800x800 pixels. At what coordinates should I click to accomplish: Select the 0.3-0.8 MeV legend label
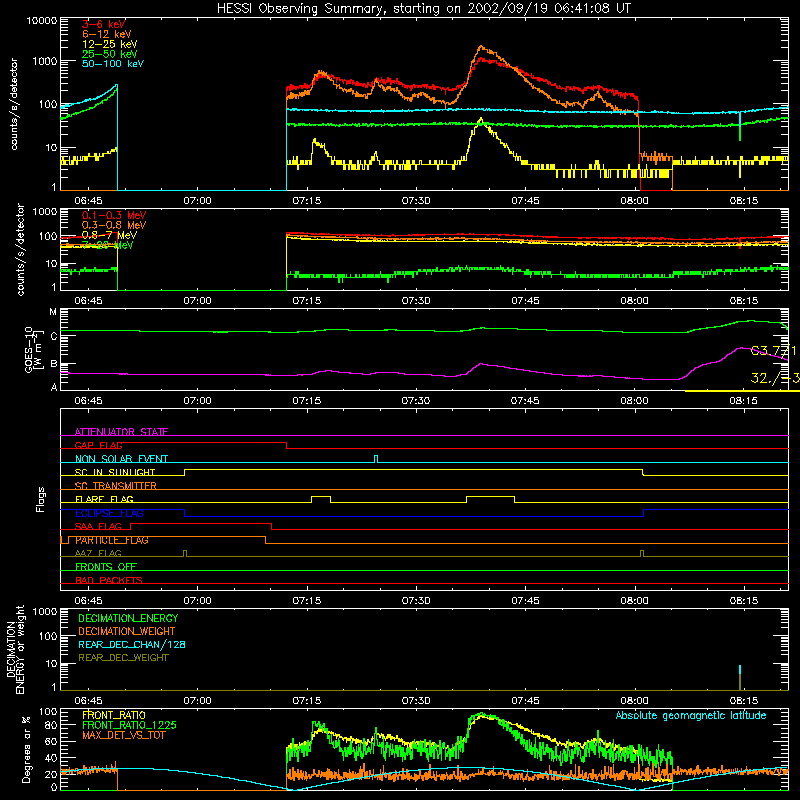coord(114,225)
